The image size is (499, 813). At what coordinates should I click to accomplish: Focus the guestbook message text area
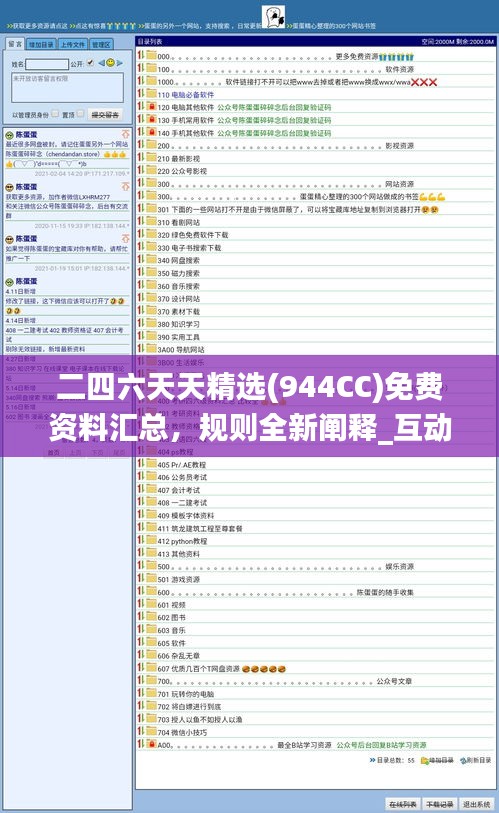[x=67, y=87]
